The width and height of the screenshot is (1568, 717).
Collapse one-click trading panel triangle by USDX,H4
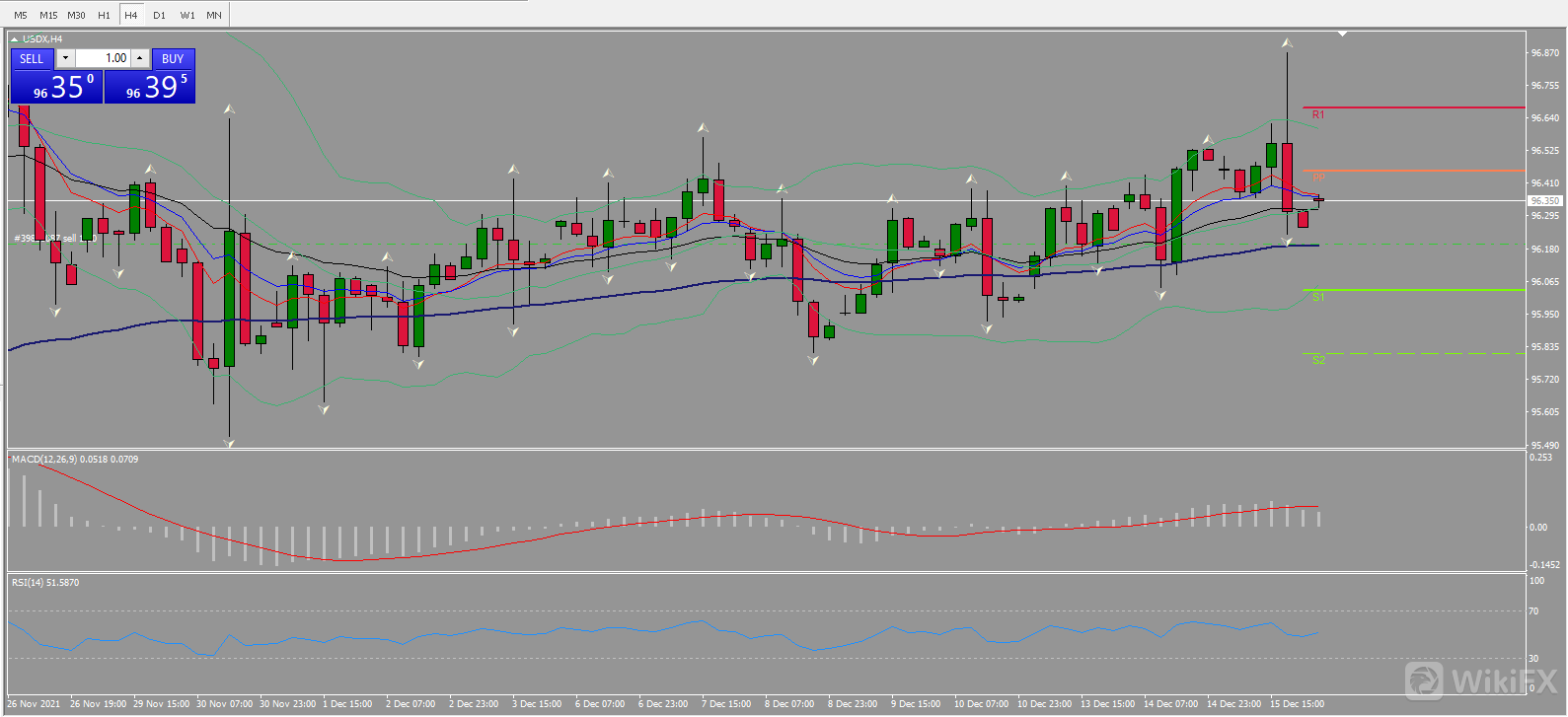15,39
